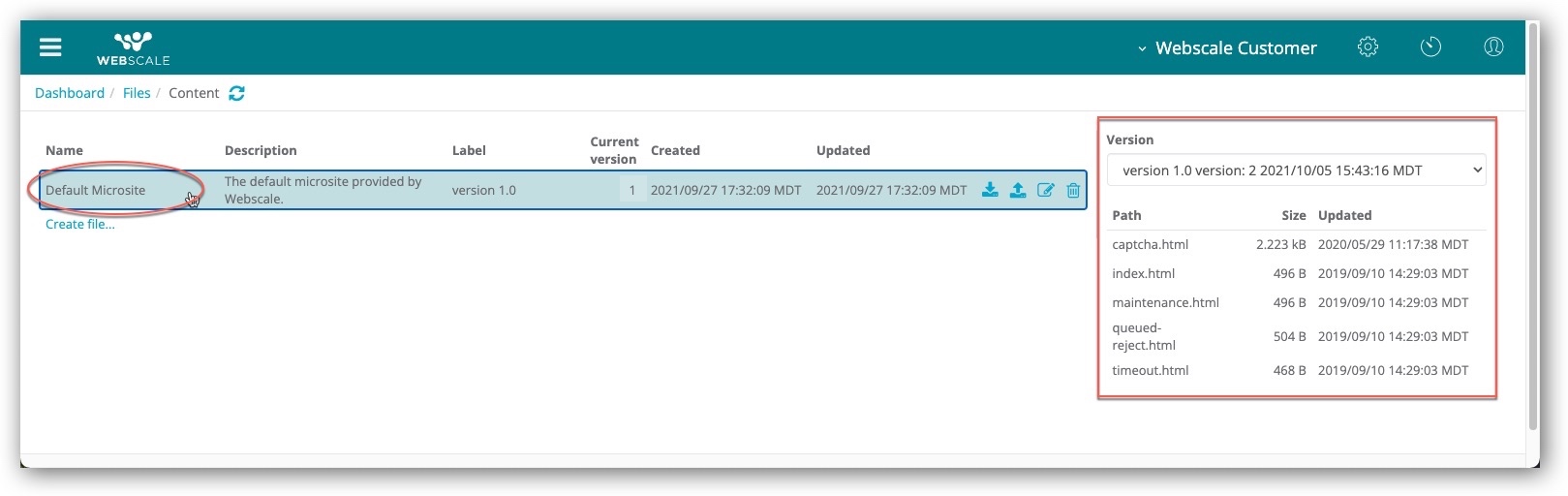The height and width of the screenshot is (496, 1568).
Task: Select captcha.html in the path list
Action: (1151, 244)
